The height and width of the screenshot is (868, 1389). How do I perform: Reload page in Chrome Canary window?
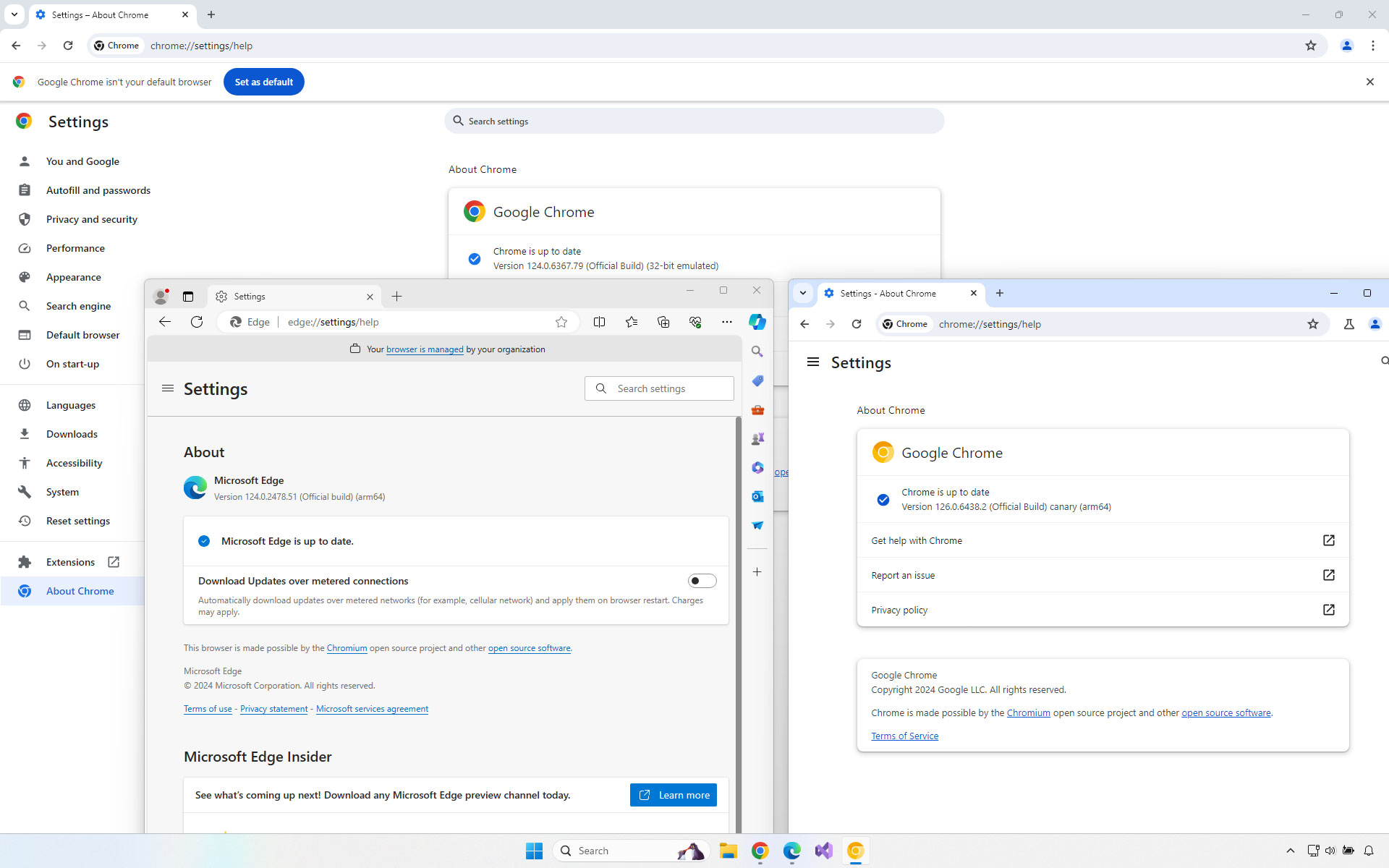click(x=857, y=324)
